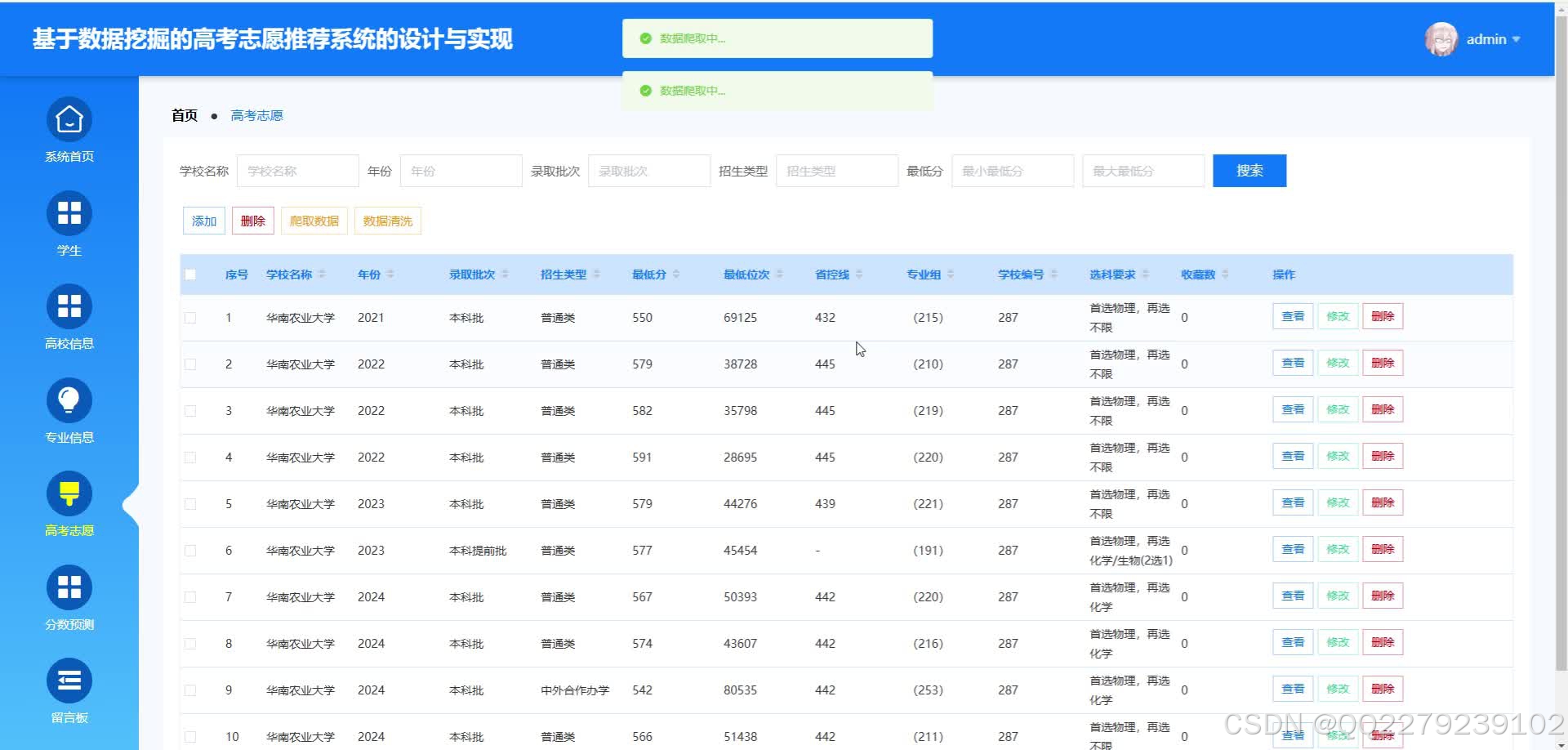Sort table by 省控线 column
The width and height of the screenshot is (1568, 750).
(859, 275)
